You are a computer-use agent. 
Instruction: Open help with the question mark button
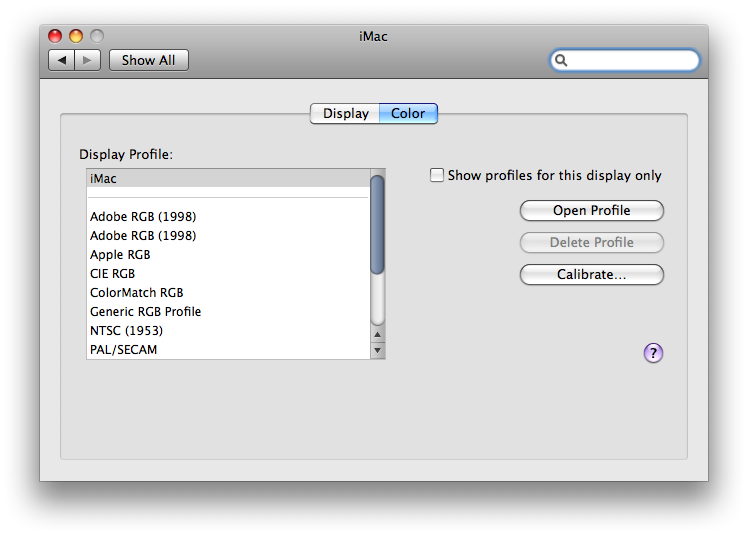(x=653, y=353)
